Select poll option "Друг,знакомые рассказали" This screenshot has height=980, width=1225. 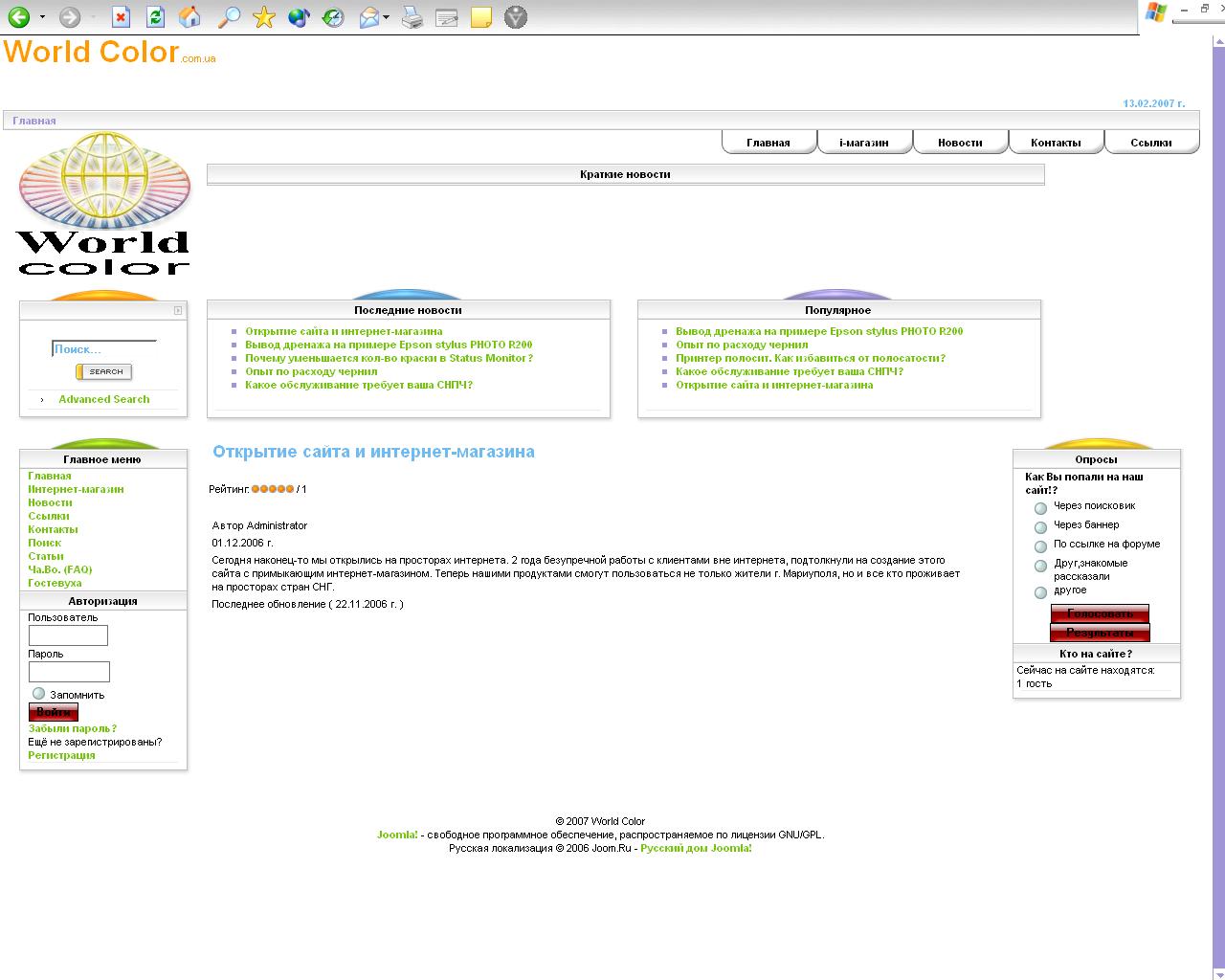tap(1040, 566)
